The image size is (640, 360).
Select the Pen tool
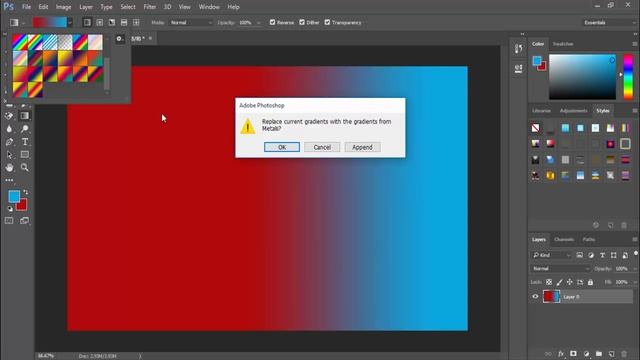pos(9,142)
